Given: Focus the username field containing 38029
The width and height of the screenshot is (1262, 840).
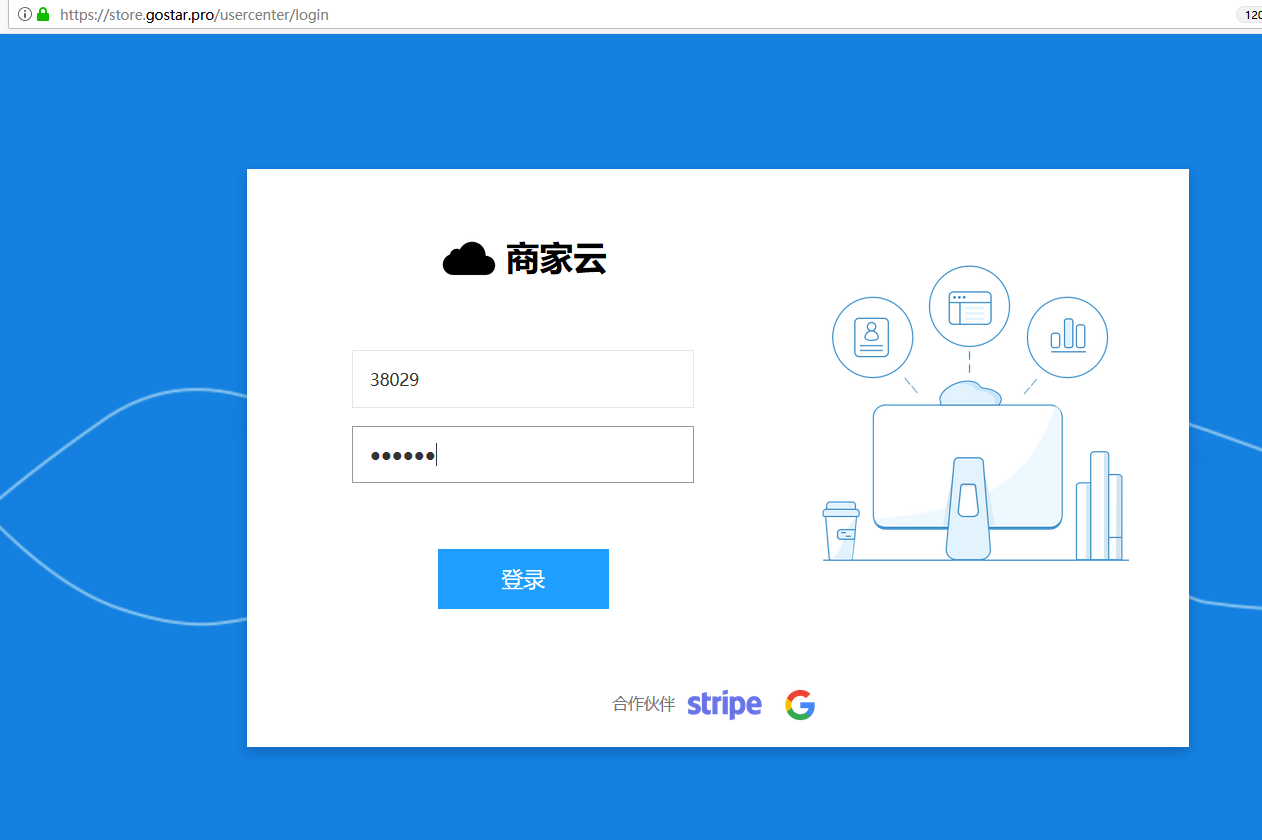Looking at the screenshot, I should click(x=523, y=379).
